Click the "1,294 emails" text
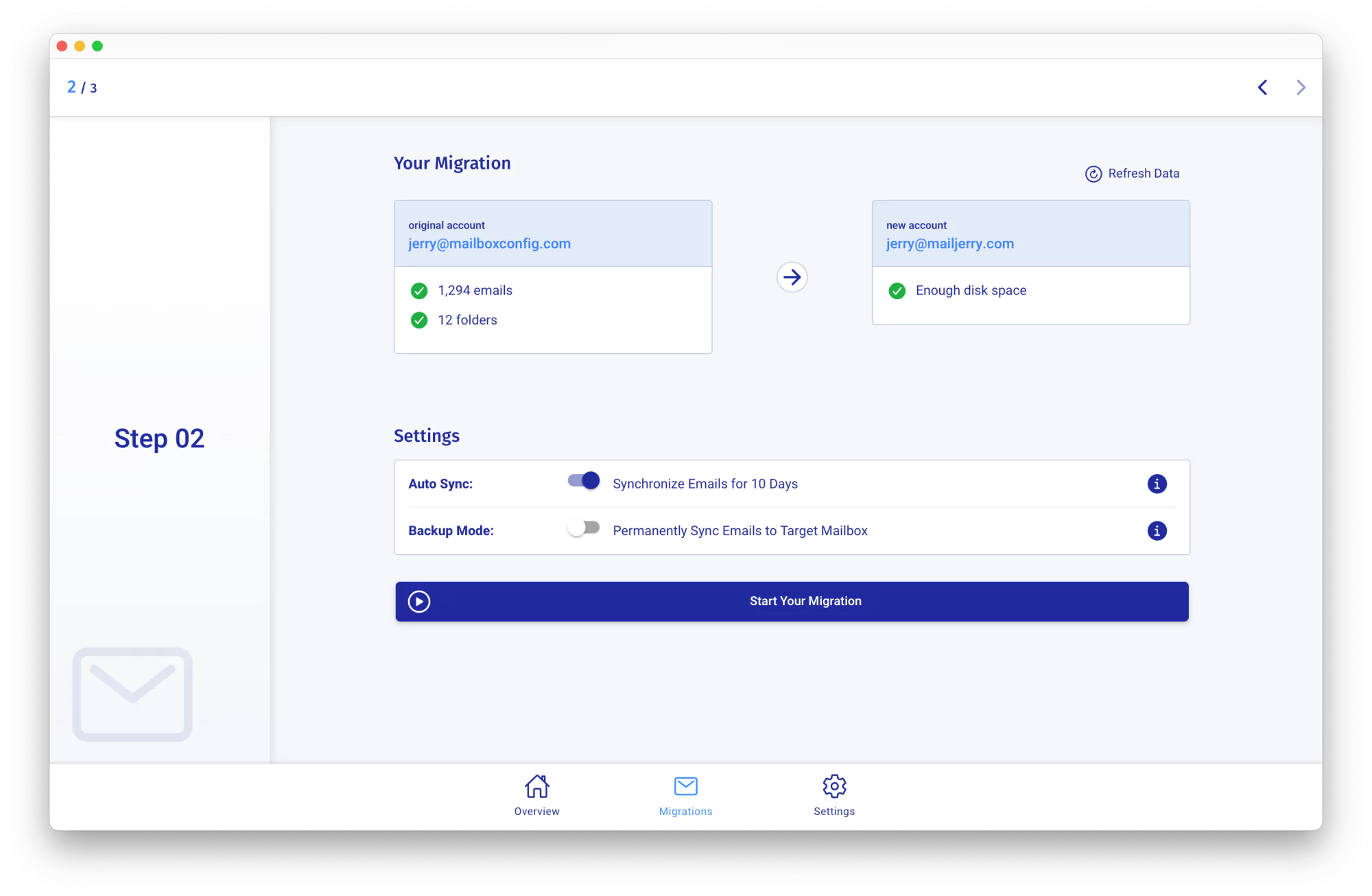This screenshot has width=1372, height=896. pos(475,291)
